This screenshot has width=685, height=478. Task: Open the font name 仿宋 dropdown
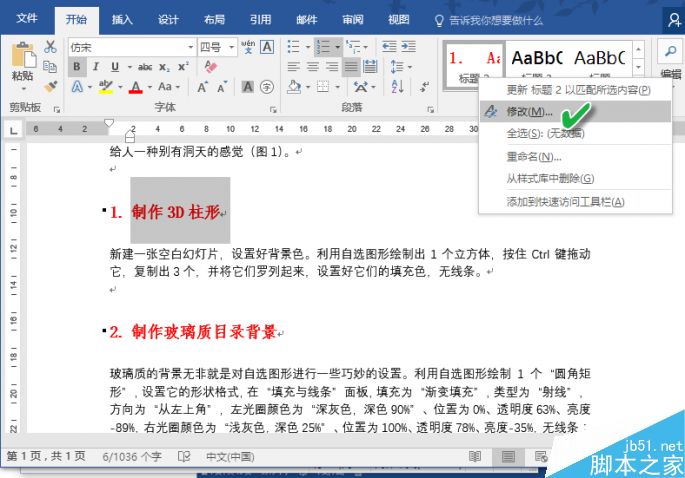[x=190, y=47]
